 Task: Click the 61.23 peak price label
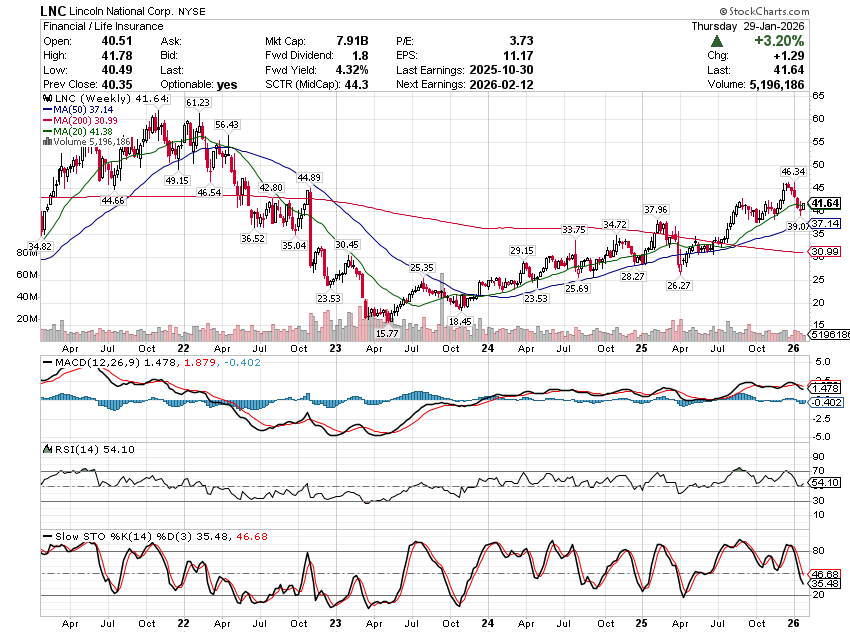pos(197,103)
